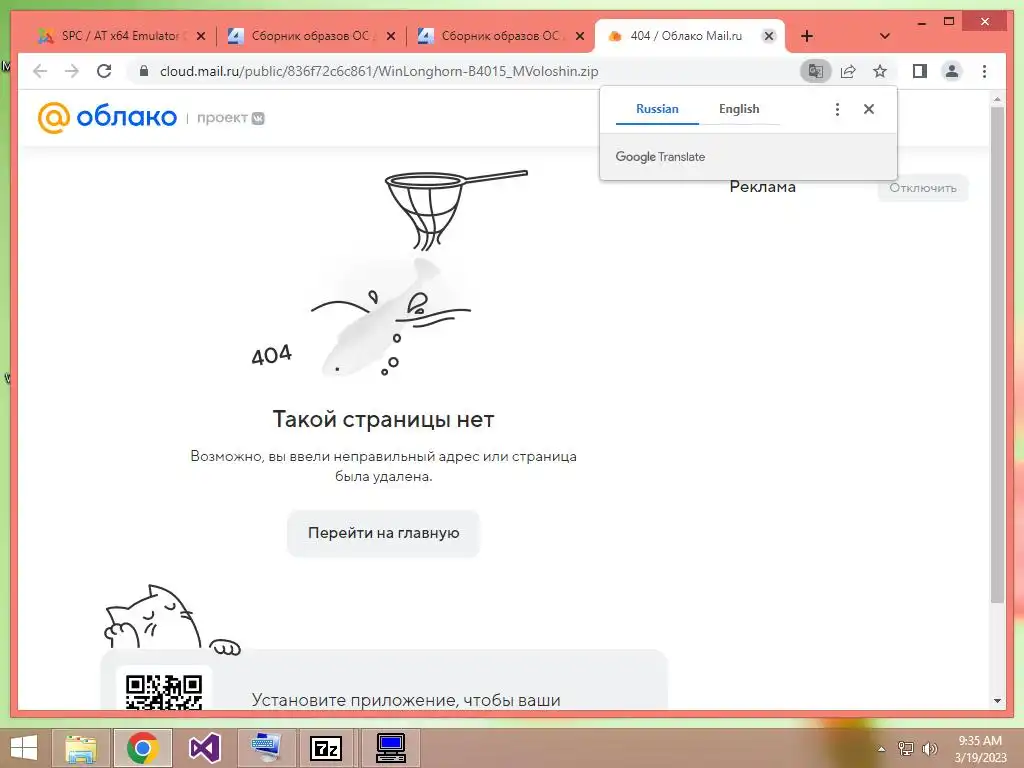This screenshot has height=768, width=1024.
Task: Open File Explorer from taskbar
Action: pyautogui.click(x=80, y=748)
